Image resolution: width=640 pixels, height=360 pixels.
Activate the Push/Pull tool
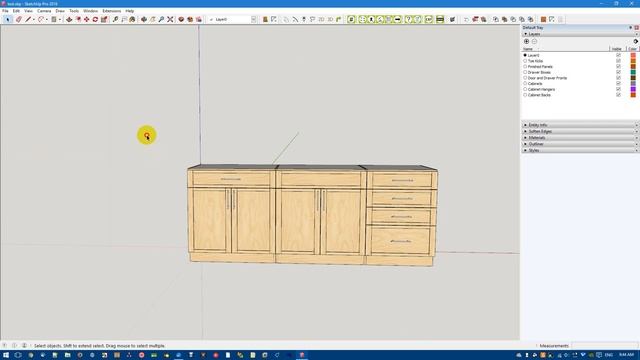pos(69,19)
